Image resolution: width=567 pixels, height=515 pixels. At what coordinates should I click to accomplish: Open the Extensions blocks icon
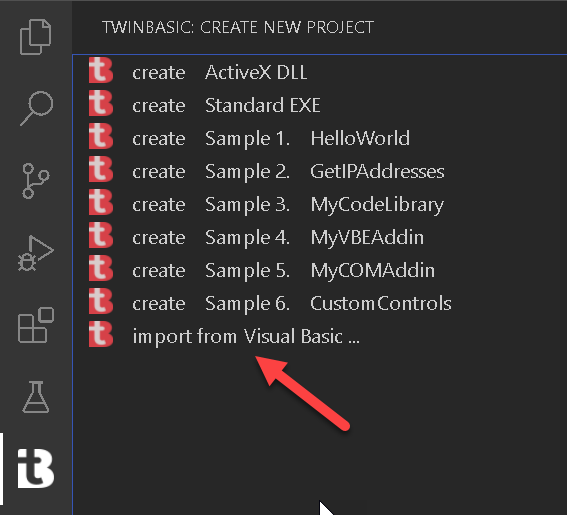36,325
